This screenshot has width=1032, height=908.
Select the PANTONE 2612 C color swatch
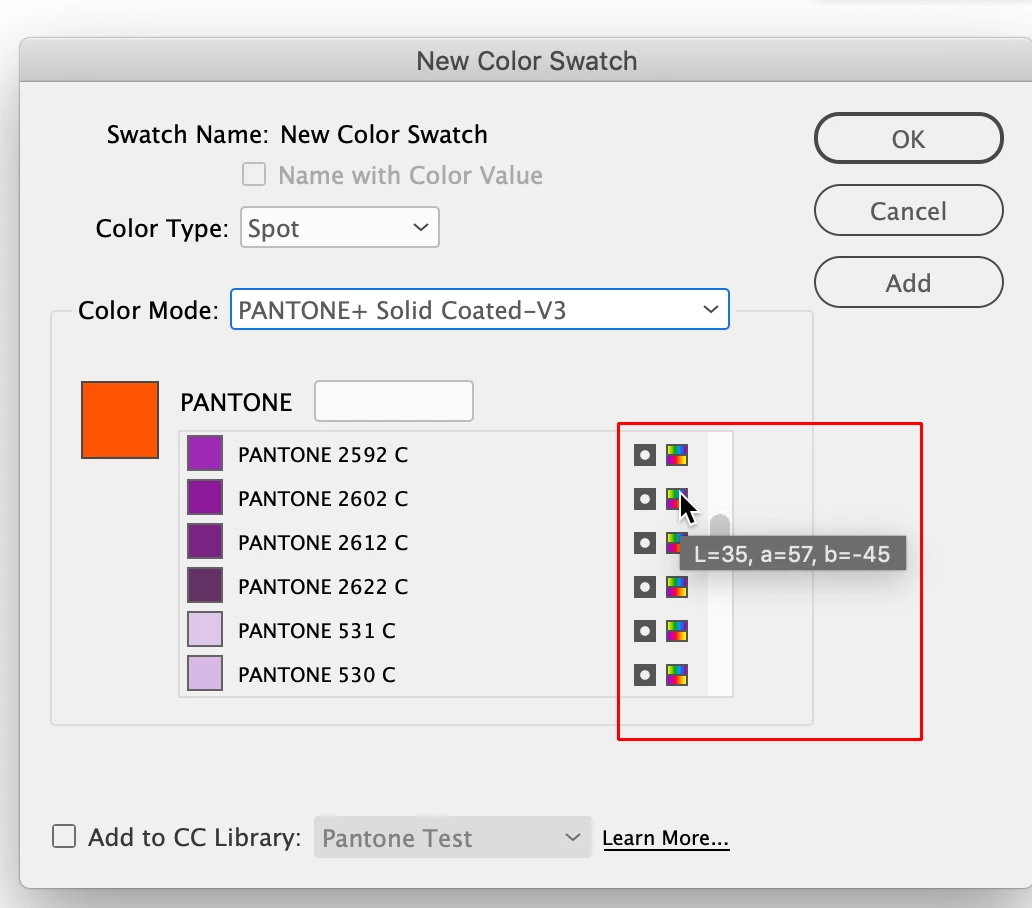(x=205, y=542)
